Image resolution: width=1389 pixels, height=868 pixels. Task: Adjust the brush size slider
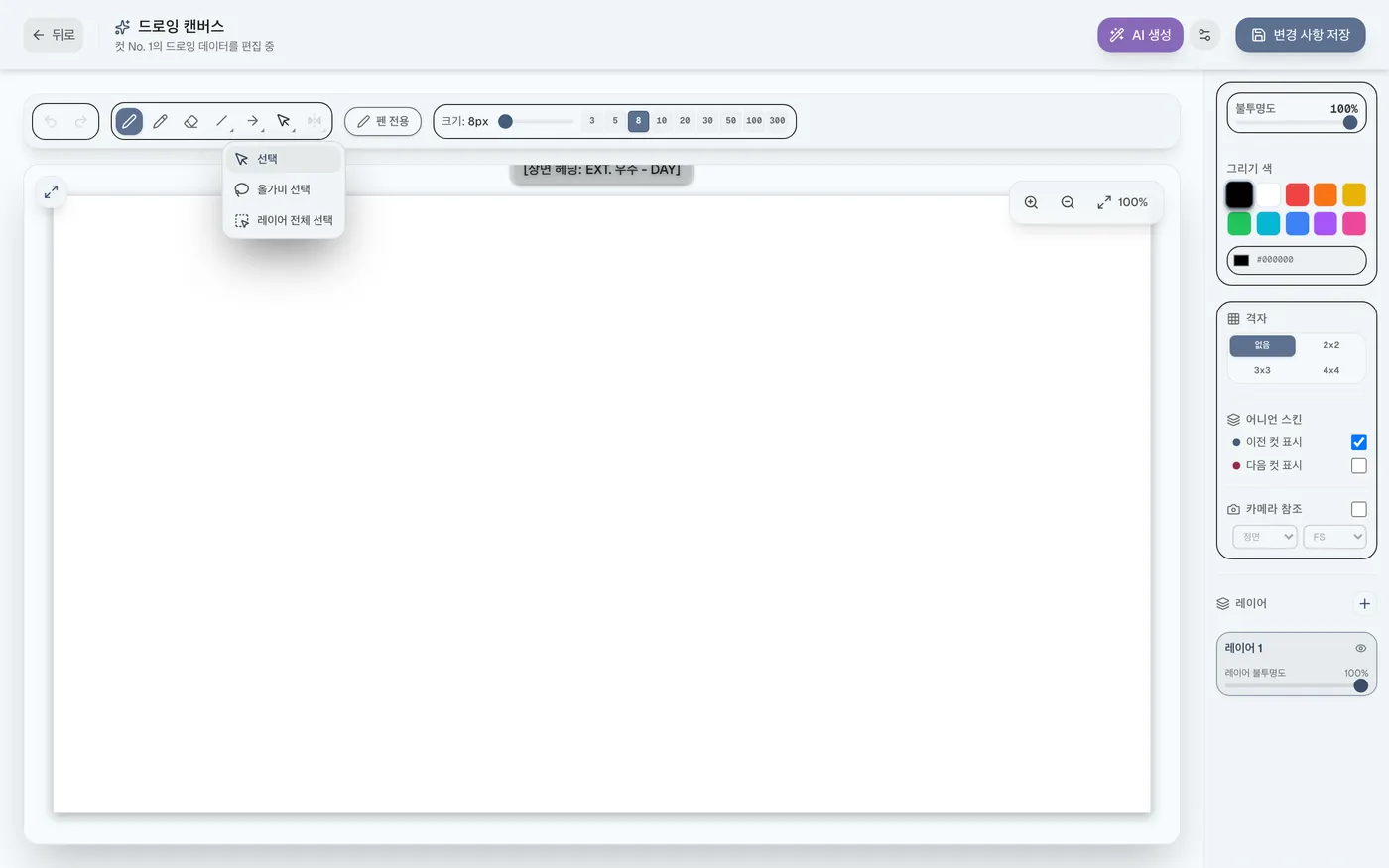pos(537,121)
